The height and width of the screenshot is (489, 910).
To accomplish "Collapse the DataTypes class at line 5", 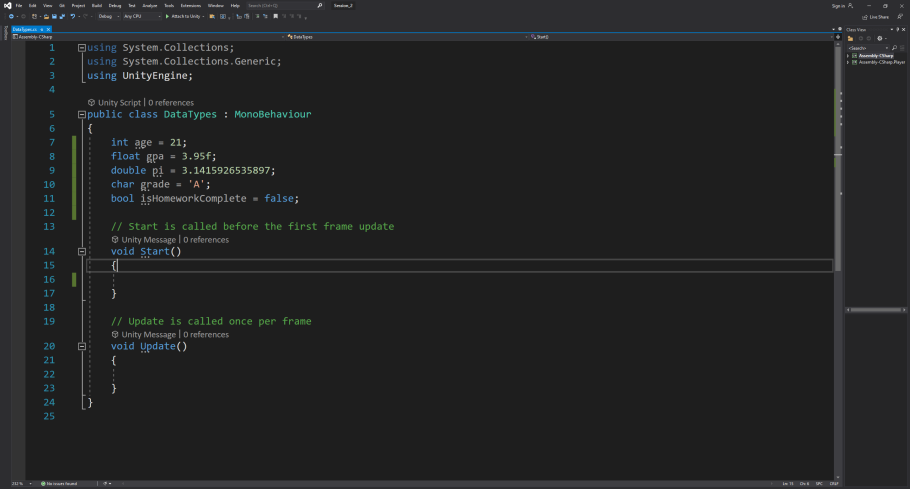I will pyautogui.click(x=82, y=114).
